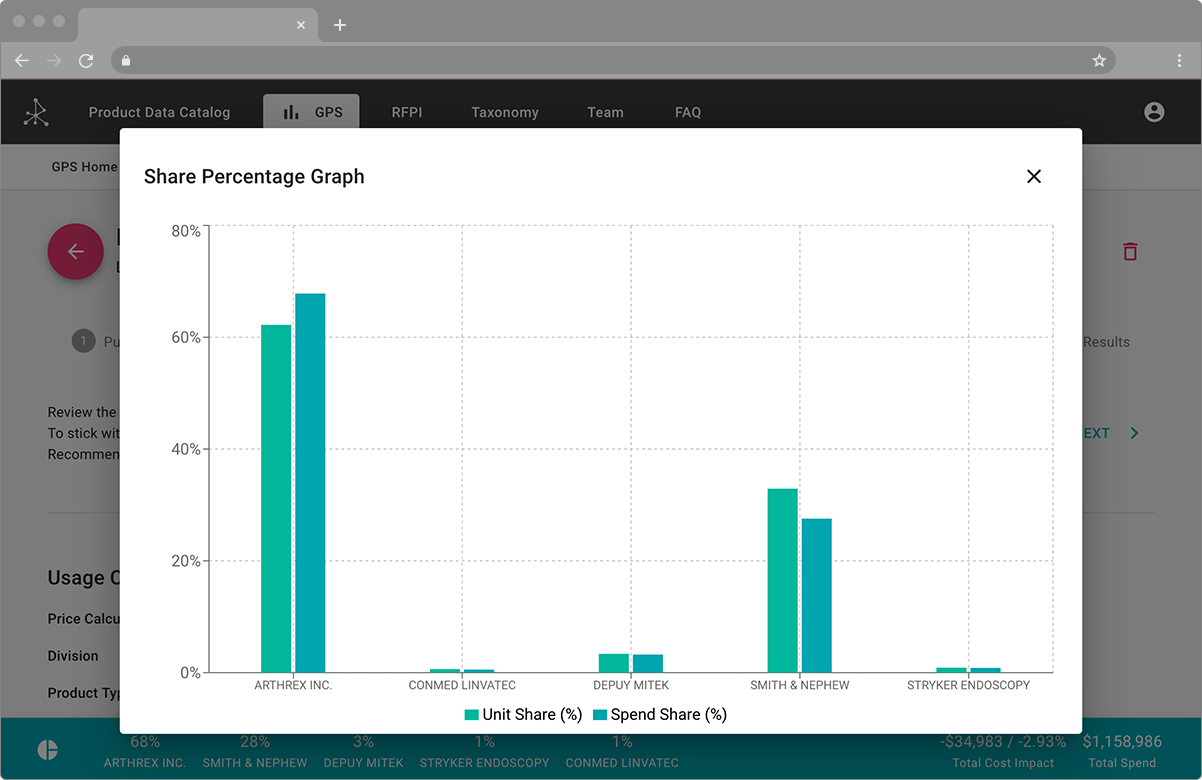This screenshot has height=780, width=1202.
Task: Click the Share Percentage Graph title
Action: [254, 177]
